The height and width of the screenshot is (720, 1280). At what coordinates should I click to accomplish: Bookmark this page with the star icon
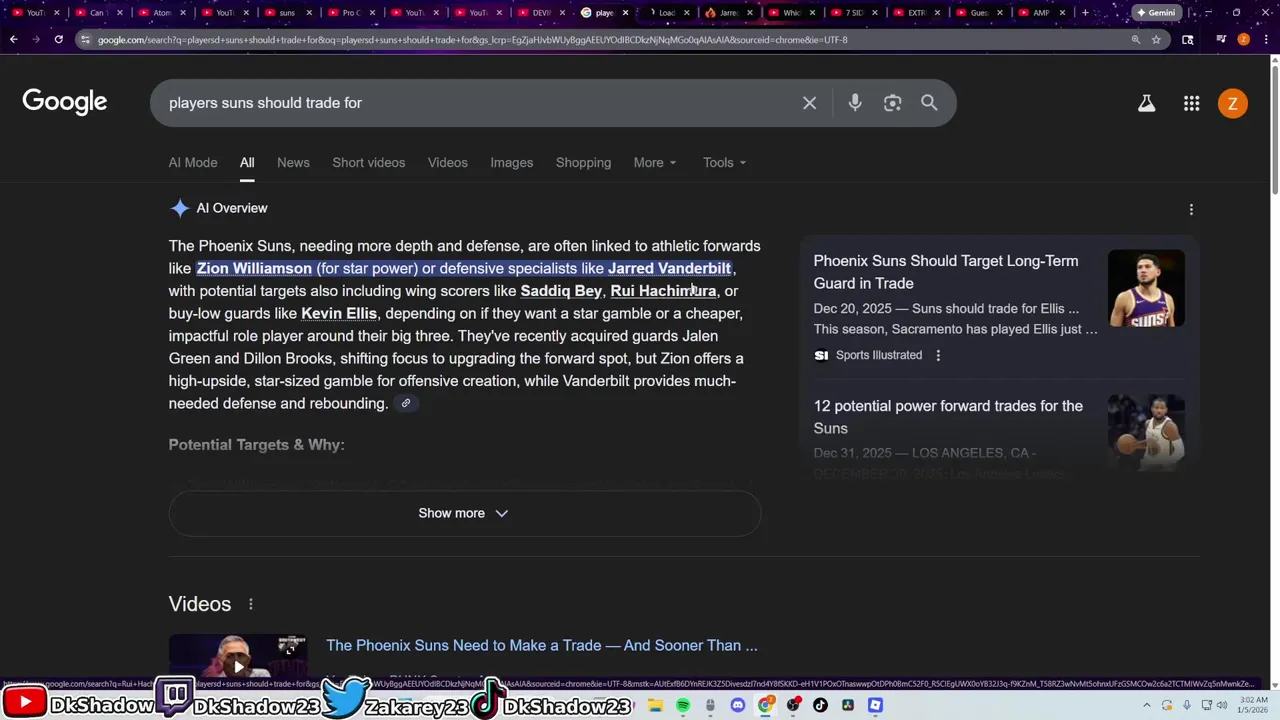click(1156, 40)
